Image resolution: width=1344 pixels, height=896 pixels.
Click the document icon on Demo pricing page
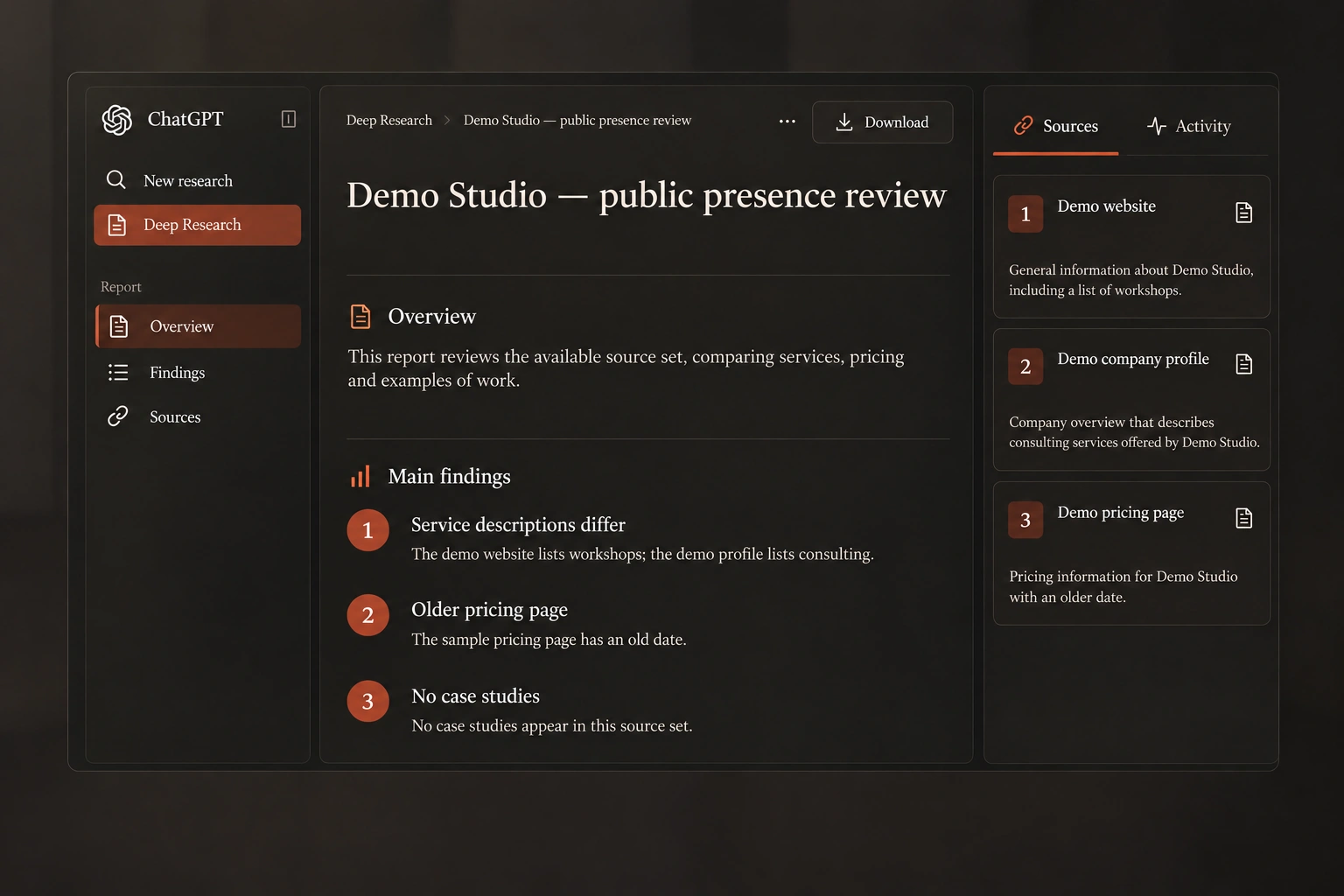click(x=1243, y=518)
